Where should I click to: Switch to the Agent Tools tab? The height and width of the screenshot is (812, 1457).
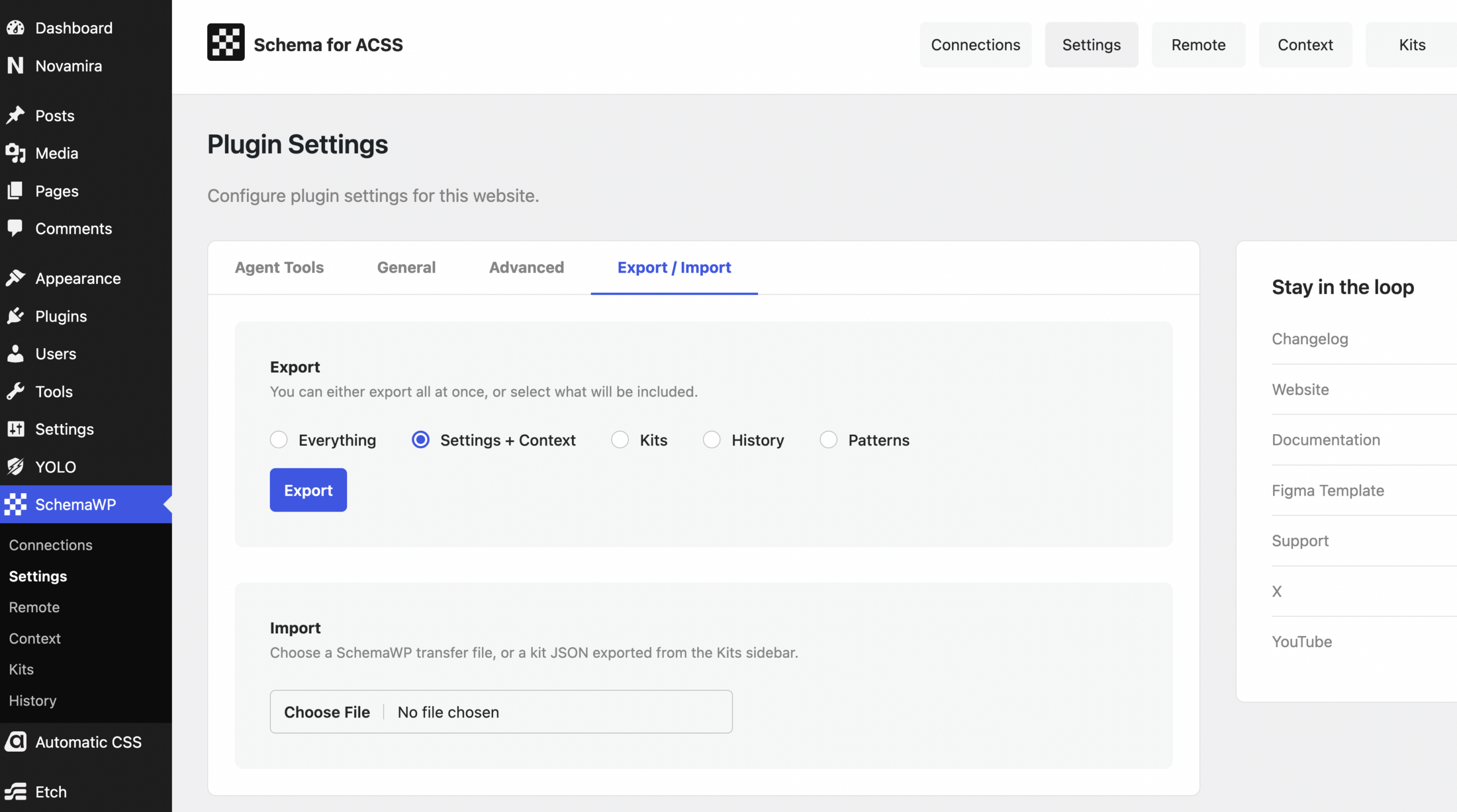pos(279,267)
